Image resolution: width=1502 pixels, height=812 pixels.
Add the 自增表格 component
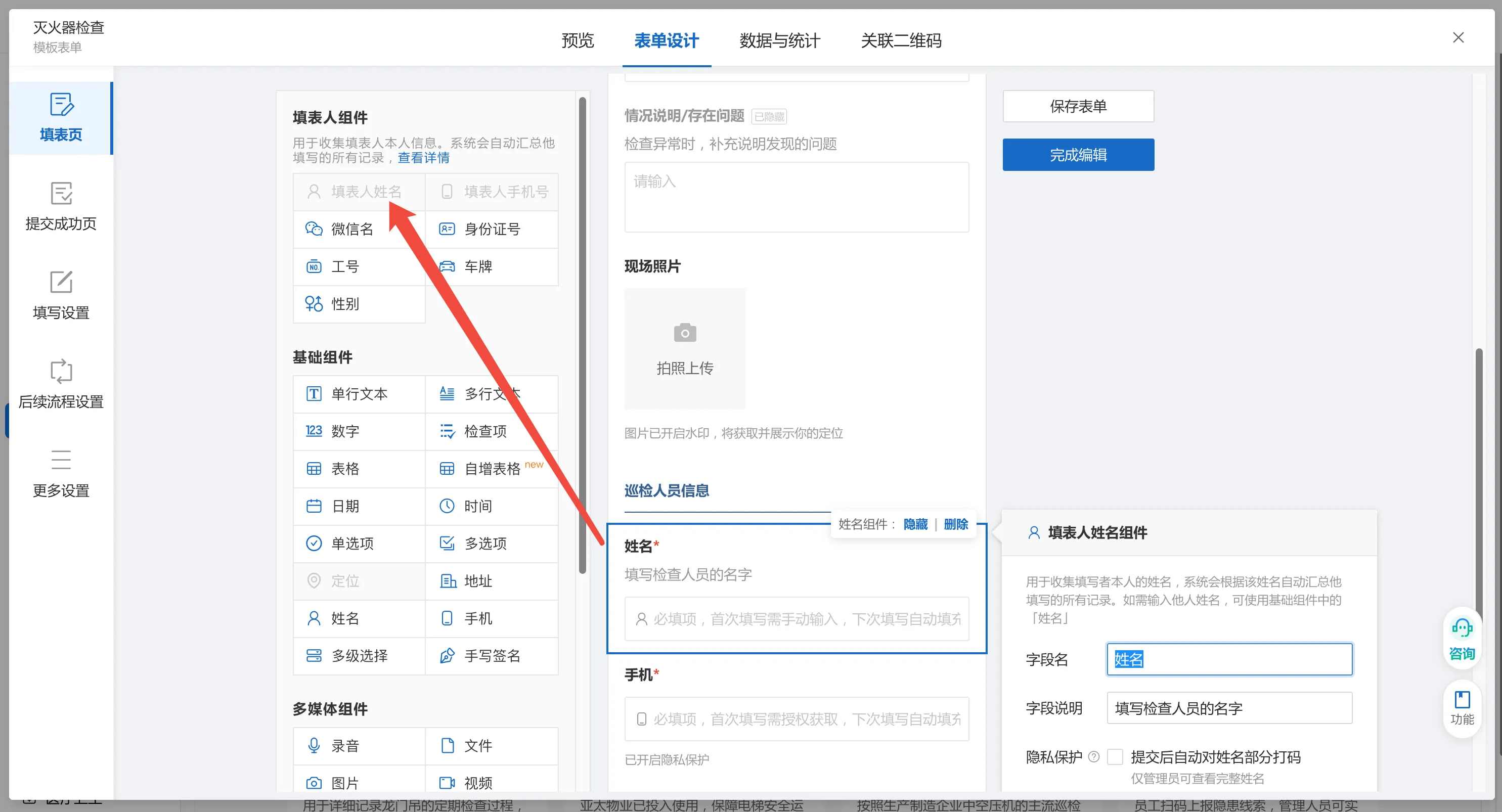(492, 469)
